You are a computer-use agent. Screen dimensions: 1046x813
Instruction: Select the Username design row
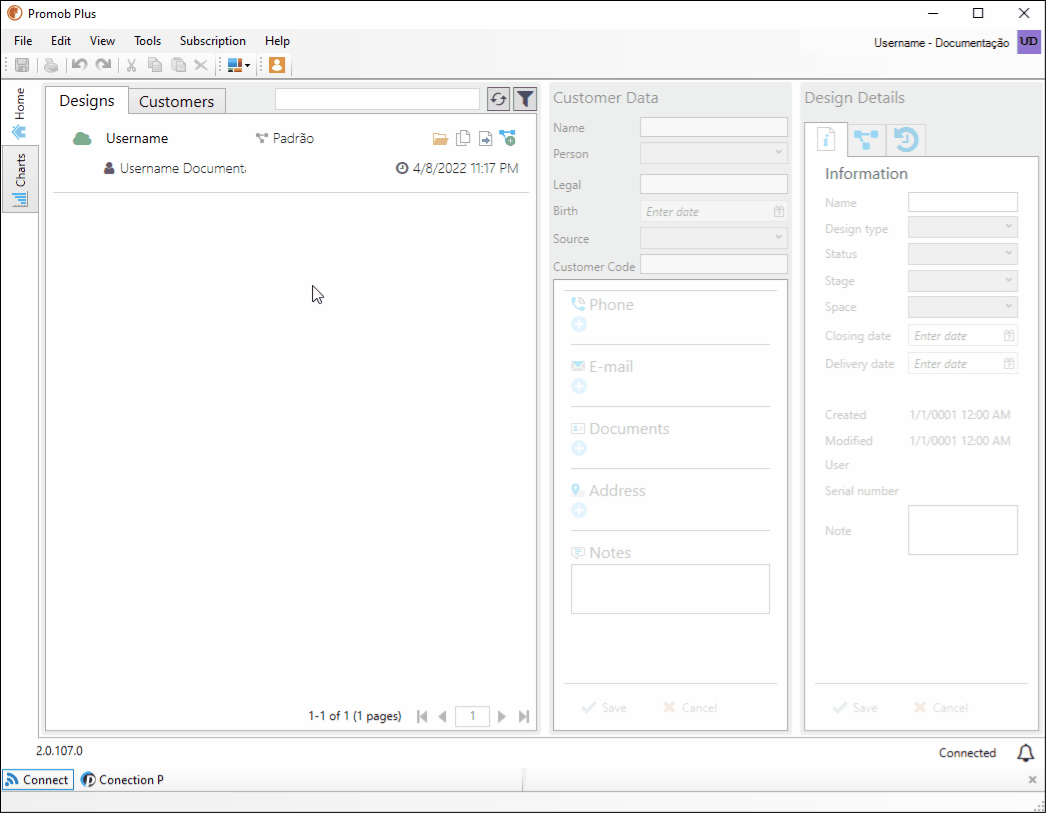(x=291, y=153)
